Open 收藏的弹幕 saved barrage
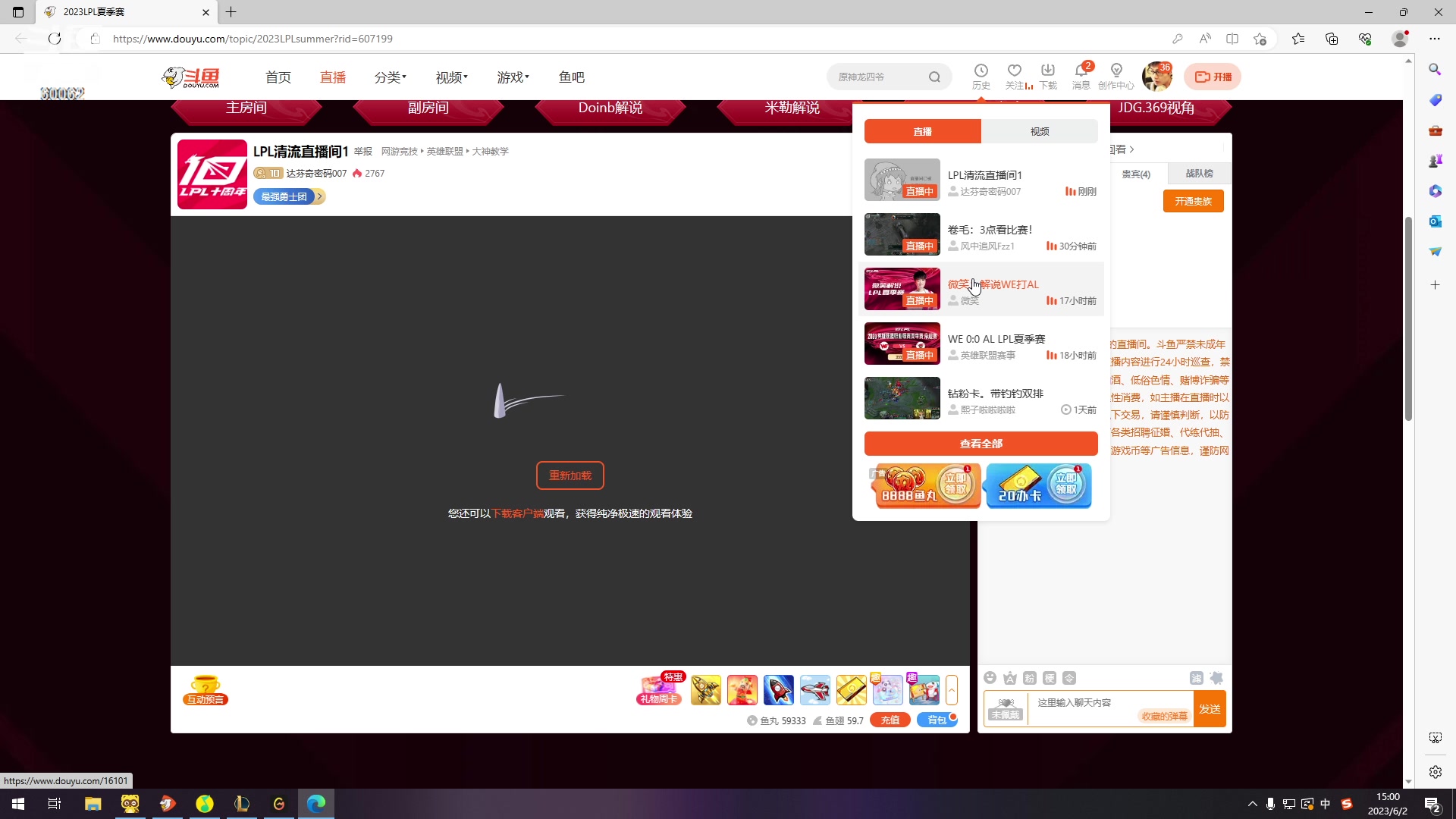Viewport: 1456px width, 819px height. point(1164,716)
